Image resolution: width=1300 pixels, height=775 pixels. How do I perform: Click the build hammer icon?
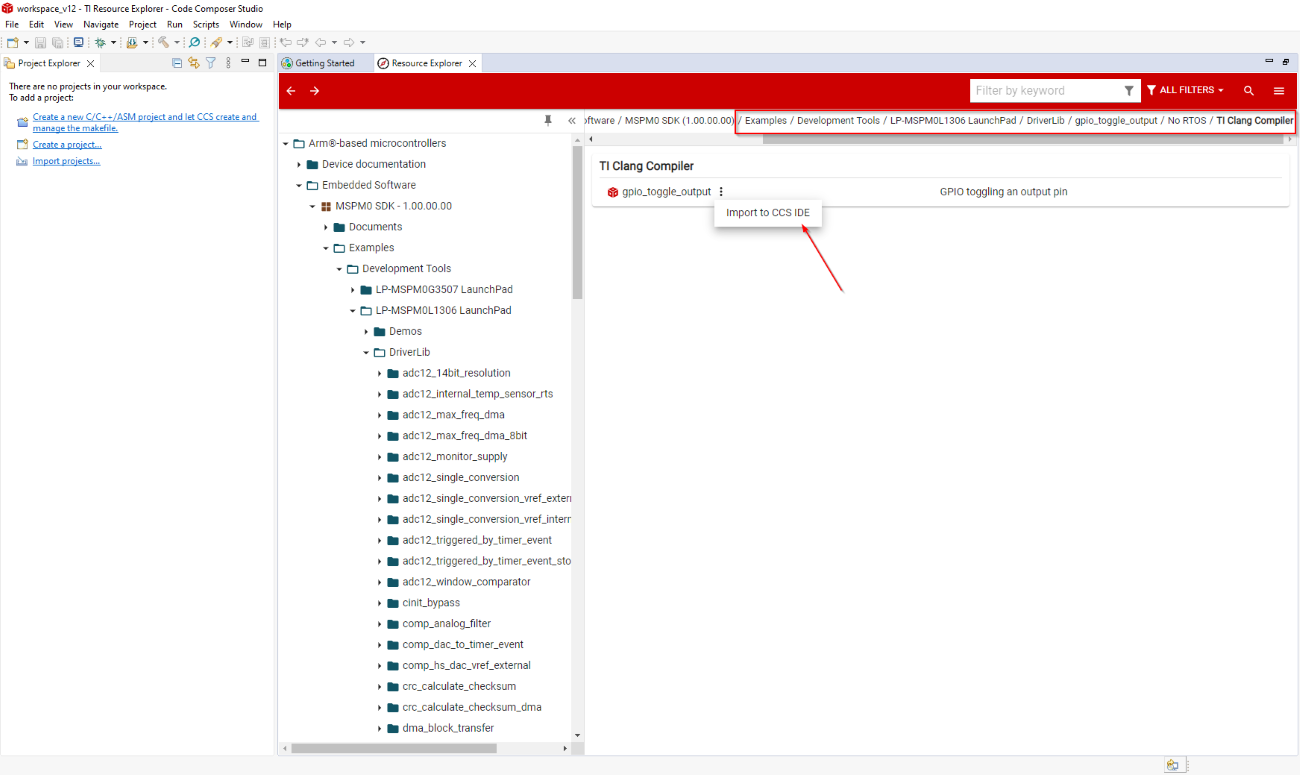click(x=162, y=43)
